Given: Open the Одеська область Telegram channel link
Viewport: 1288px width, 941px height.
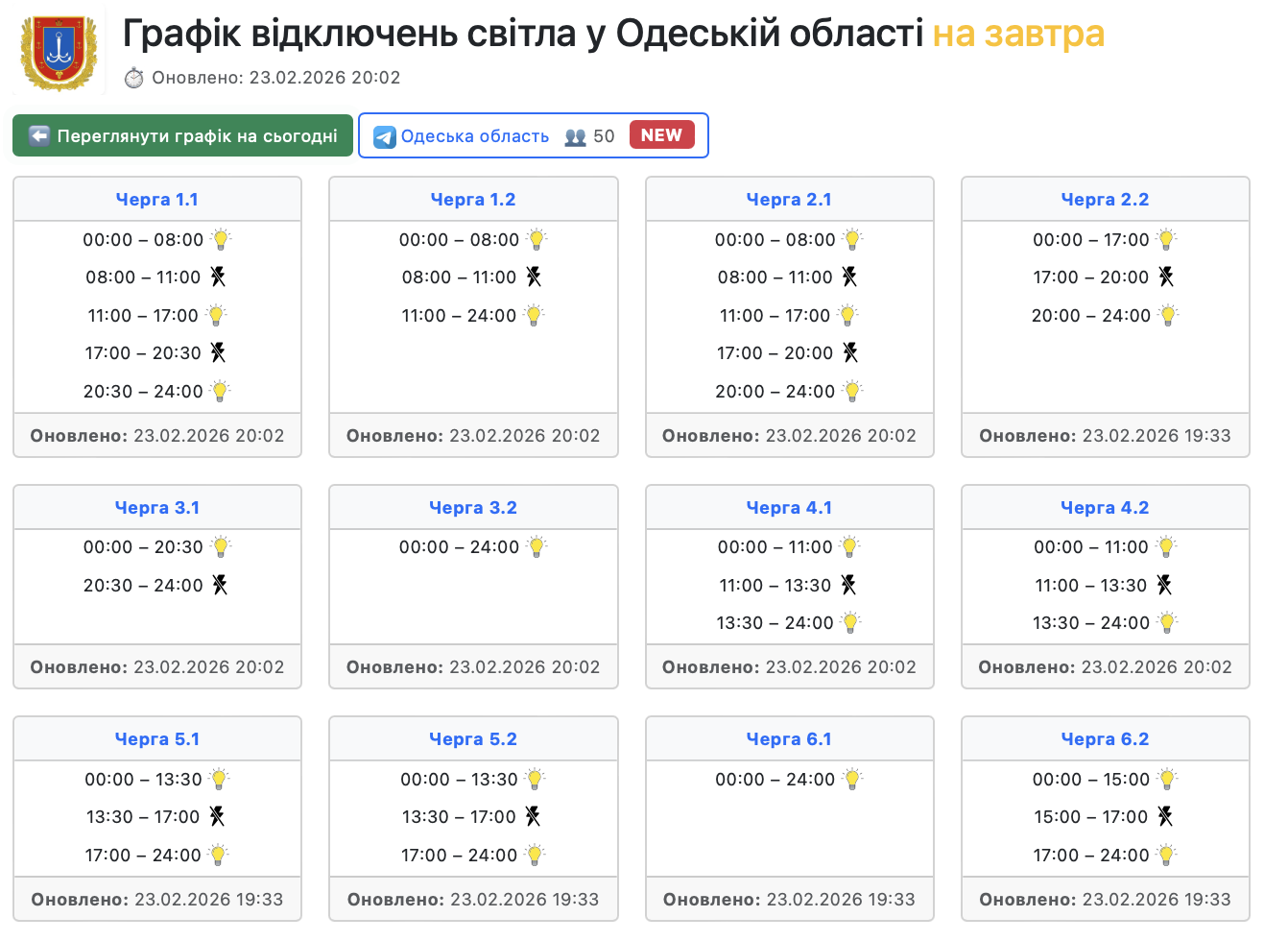Looking at the screenshot, I should pyautogui.click(x=475, y=136).
